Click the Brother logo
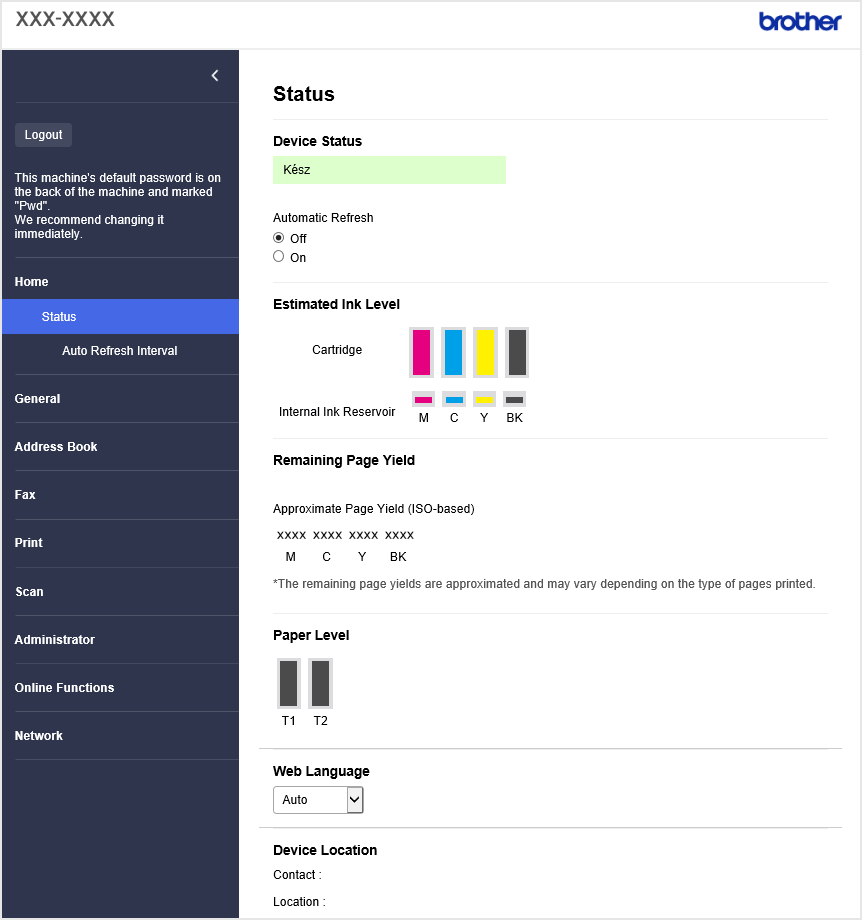Viewport: 862px width, 920px height. [800, 22]
